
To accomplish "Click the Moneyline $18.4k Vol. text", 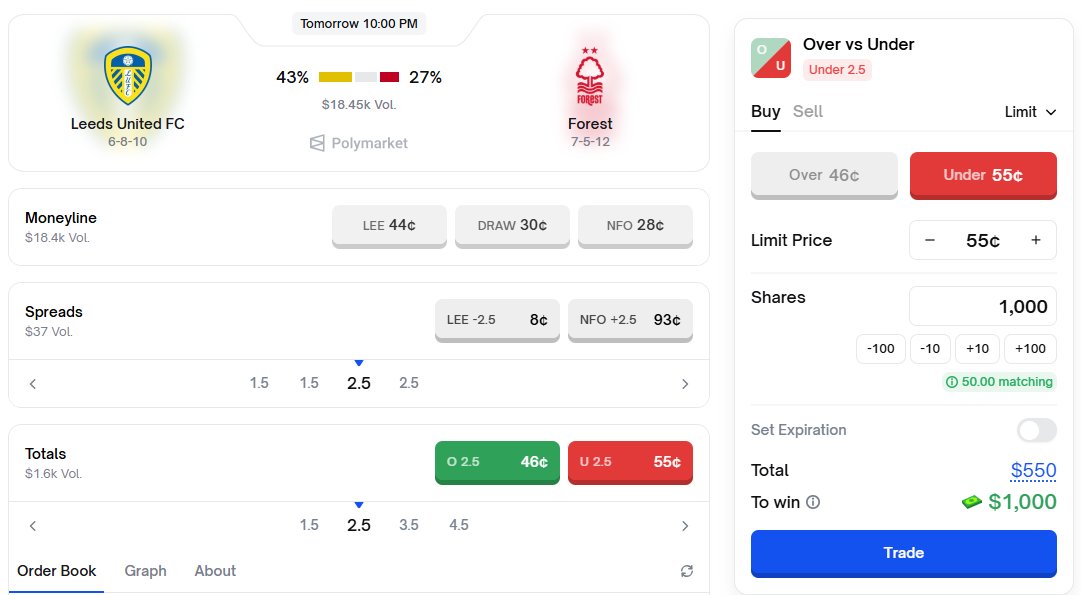I will pyautogui.click(x=57, y=238).
